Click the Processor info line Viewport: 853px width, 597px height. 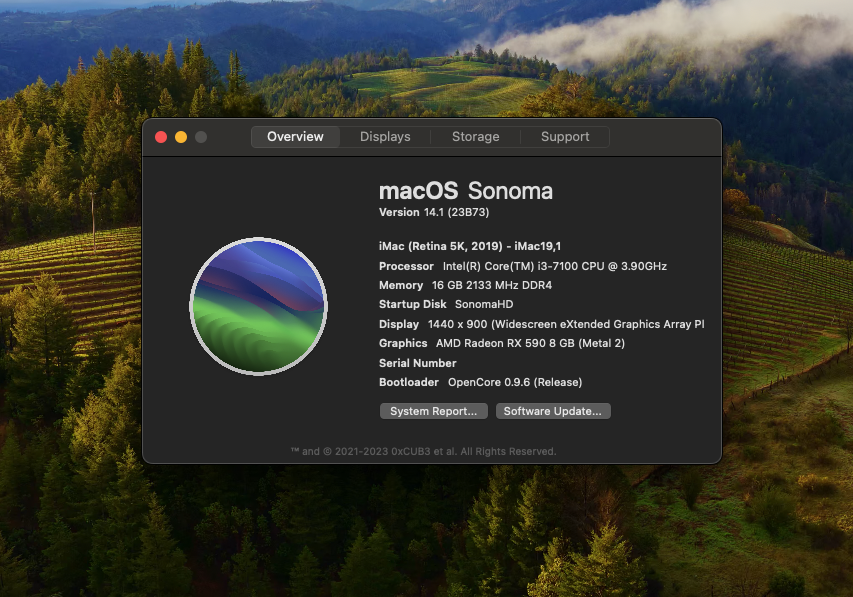(x=523, y=266)
